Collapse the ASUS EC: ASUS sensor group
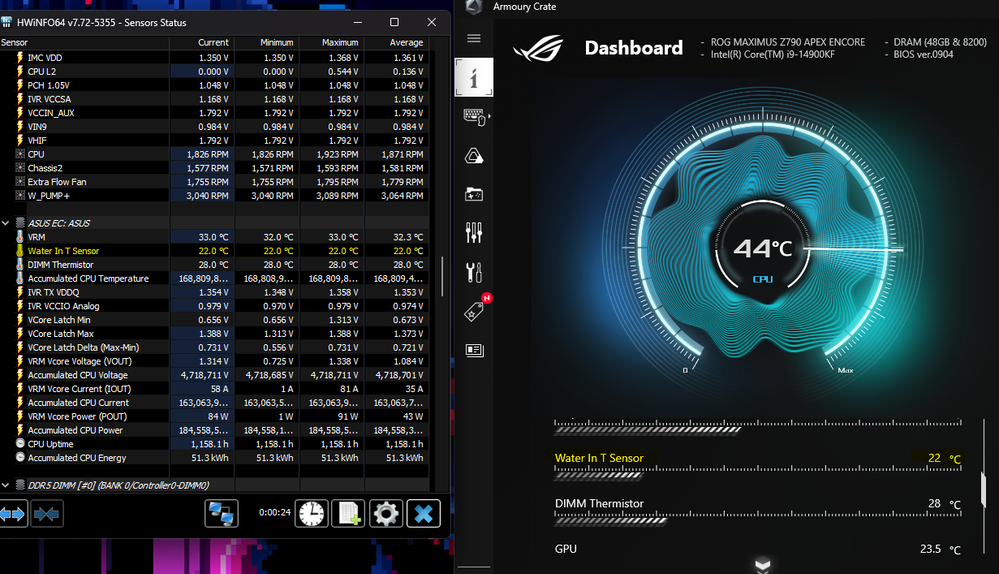The image size is (999, 574). tap(6, 223)
